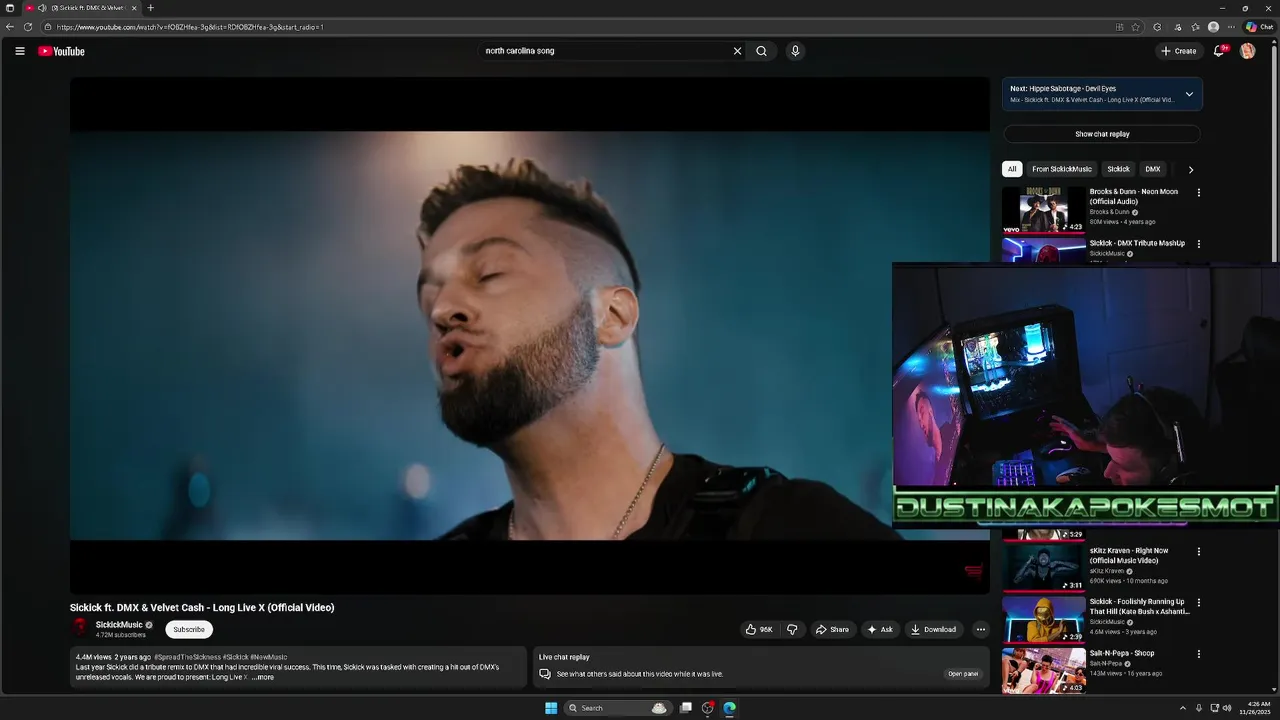
Task: Go back with the browser back arrow
Action: click(x=10, y=27)
